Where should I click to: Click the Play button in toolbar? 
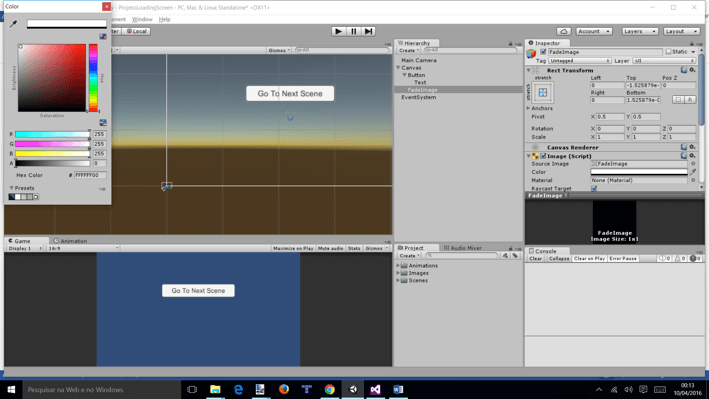pos(338,31)
